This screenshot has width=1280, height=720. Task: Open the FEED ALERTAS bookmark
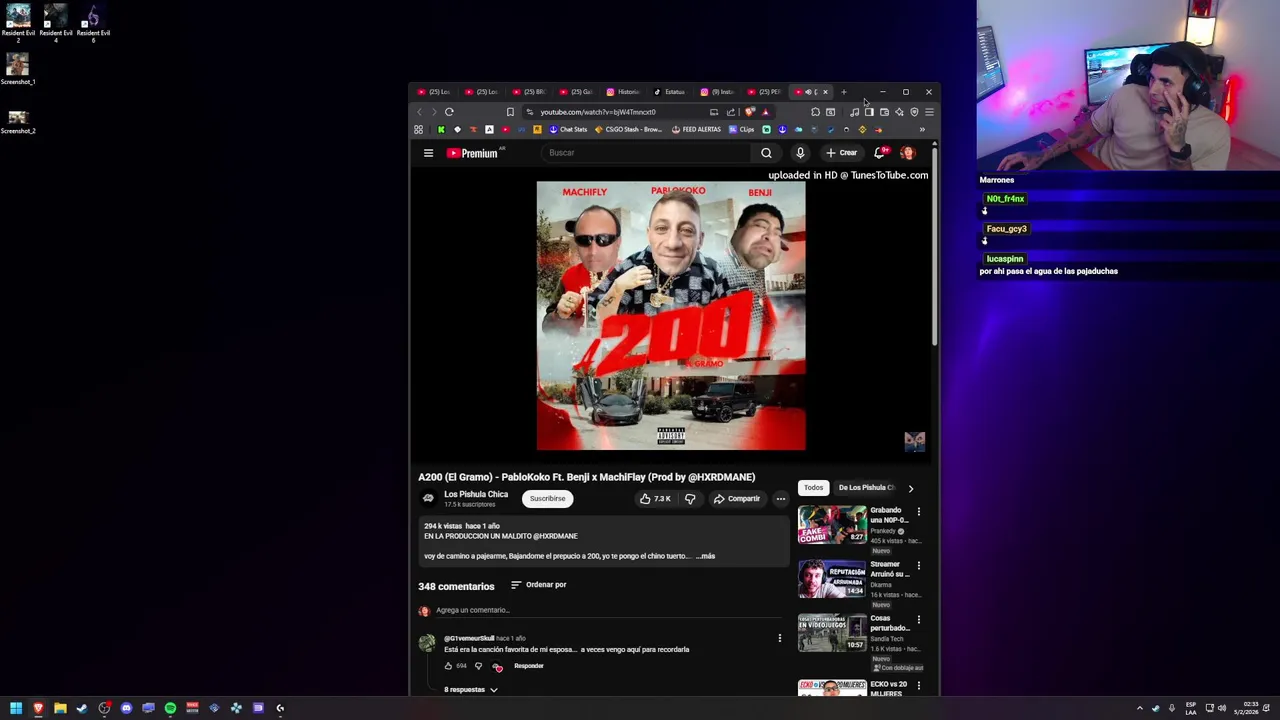696,129
